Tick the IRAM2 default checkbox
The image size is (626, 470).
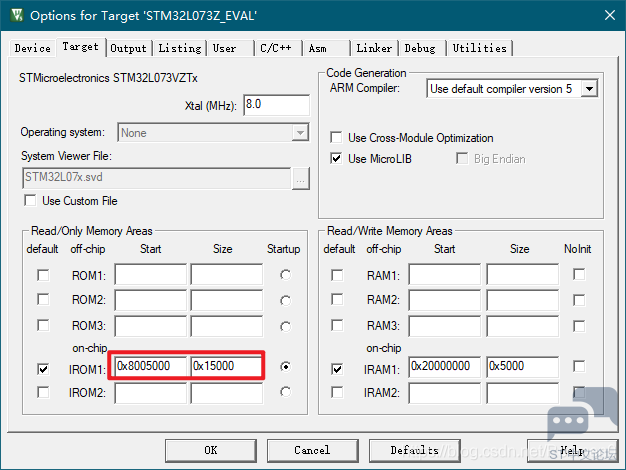pyautogui.click(x=337, y=392)
